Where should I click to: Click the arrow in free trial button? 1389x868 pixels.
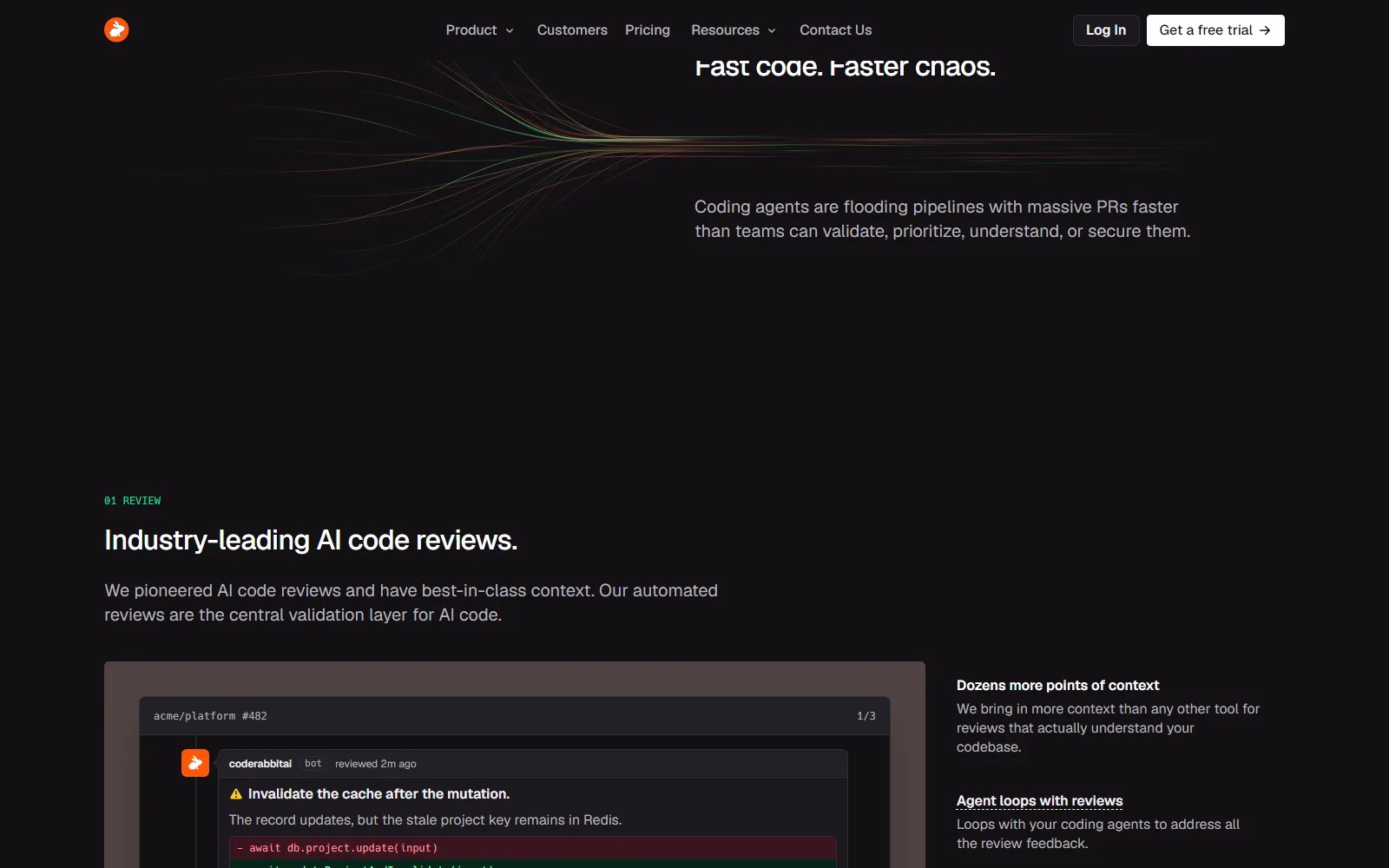tap(1265, 30)
